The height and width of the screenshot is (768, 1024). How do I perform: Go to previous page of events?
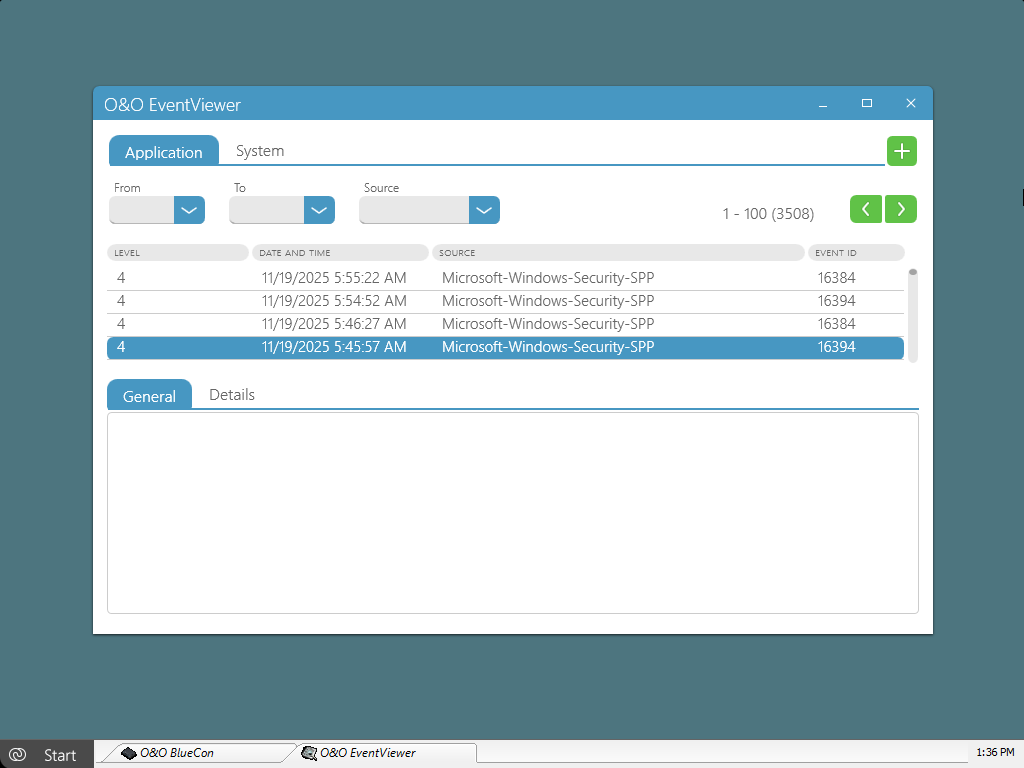[865, 209]
